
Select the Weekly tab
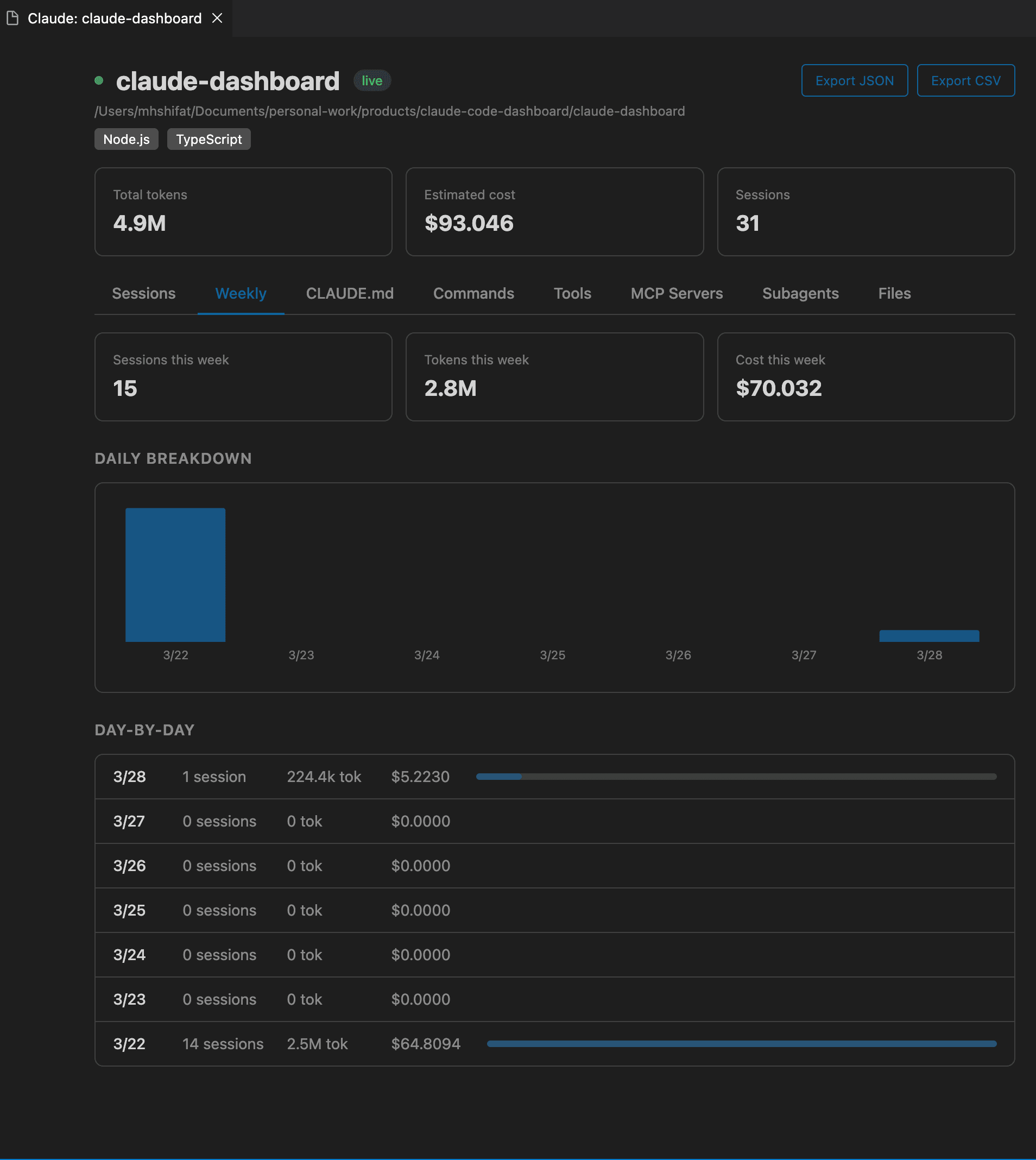click(x=240, y=294)
